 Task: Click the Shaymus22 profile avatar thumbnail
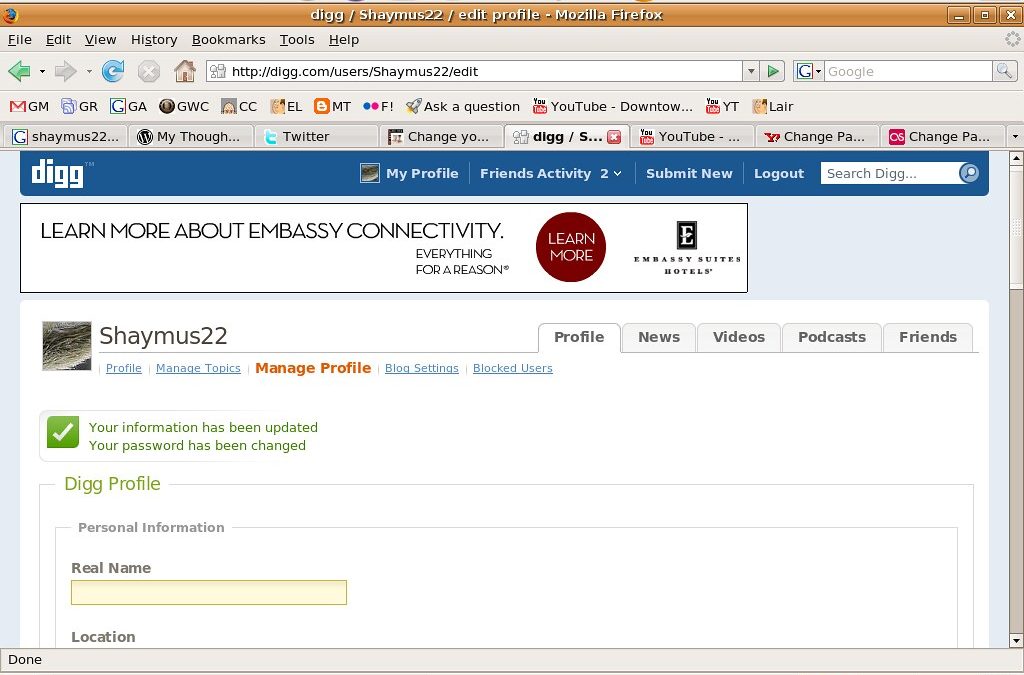tap(67, 346)
